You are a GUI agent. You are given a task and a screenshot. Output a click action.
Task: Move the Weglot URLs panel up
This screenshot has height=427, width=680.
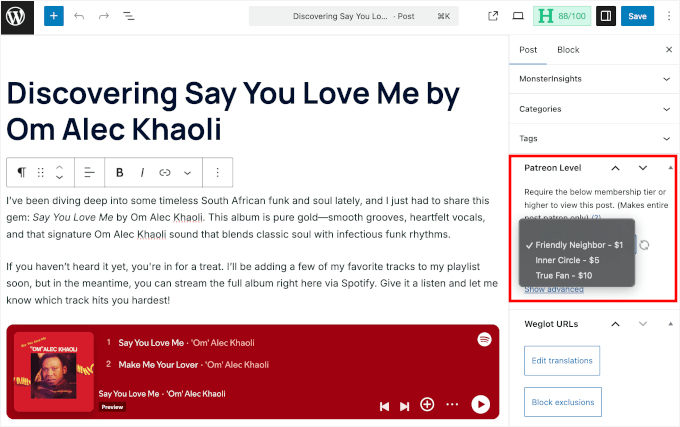point(615,324)
